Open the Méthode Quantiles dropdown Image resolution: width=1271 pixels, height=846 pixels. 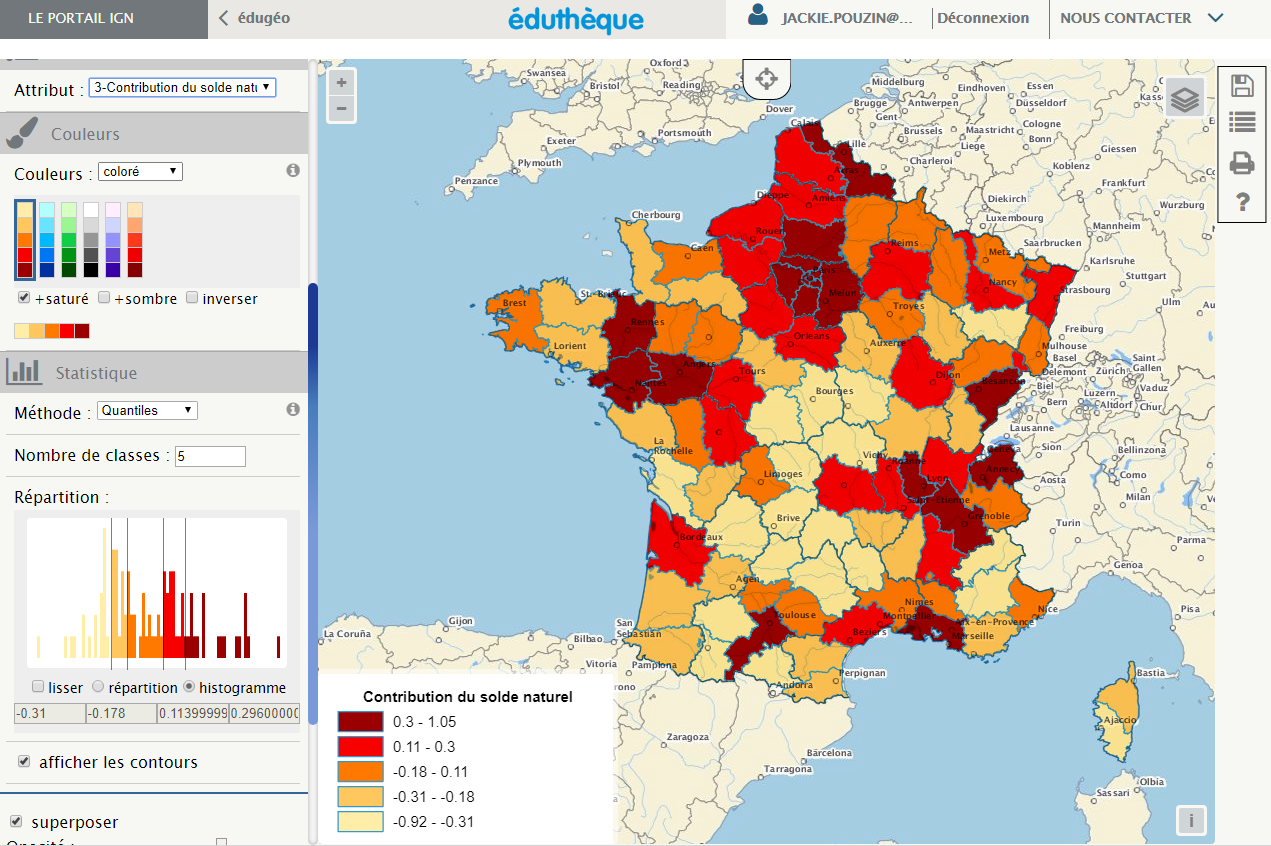click(147, 410)
